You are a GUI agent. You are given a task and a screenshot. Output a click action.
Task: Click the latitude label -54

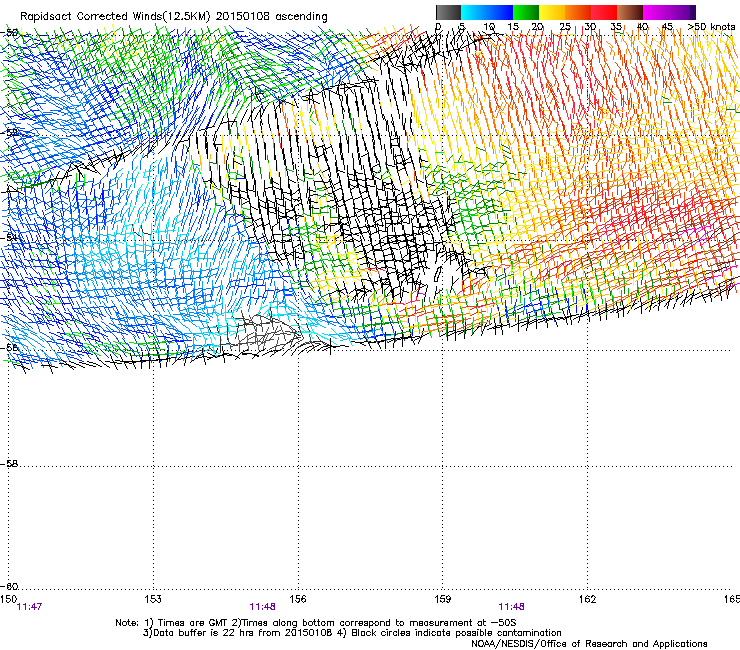click(9, 237)
